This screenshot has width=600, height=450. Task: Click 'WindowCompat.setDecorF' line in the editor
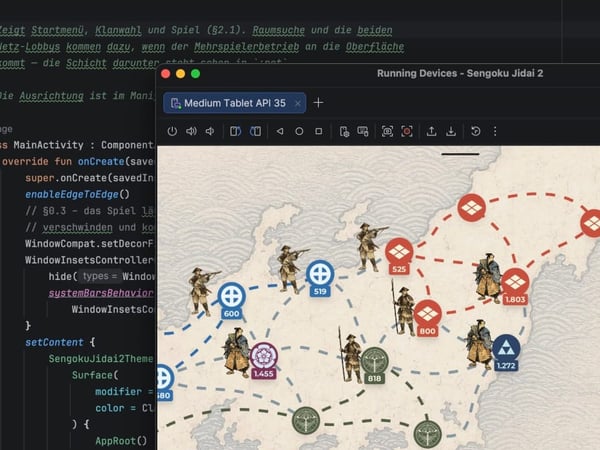click(89, 244)
